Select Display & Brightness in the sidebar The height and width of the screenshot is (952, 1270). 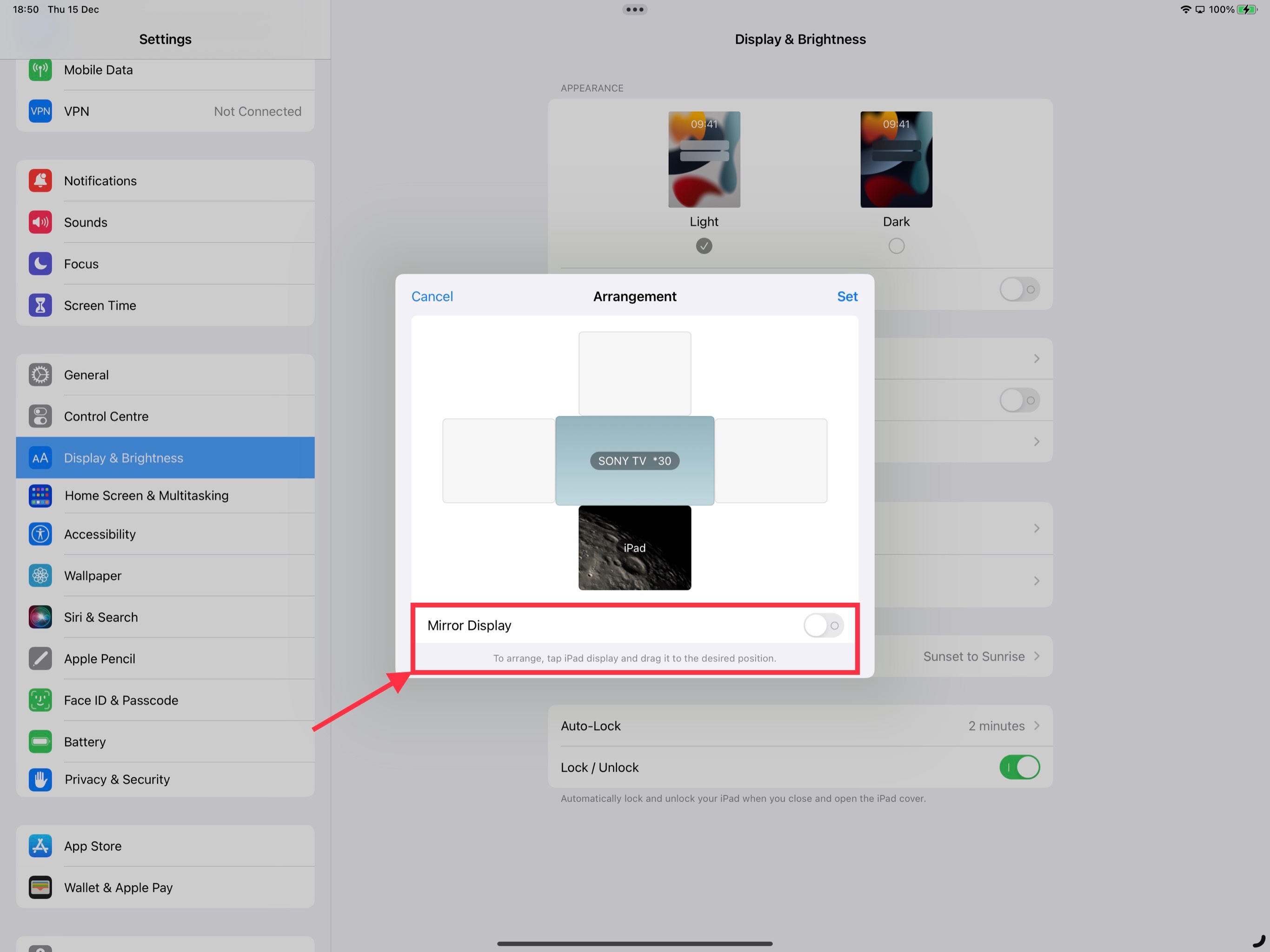pos(123,458)
